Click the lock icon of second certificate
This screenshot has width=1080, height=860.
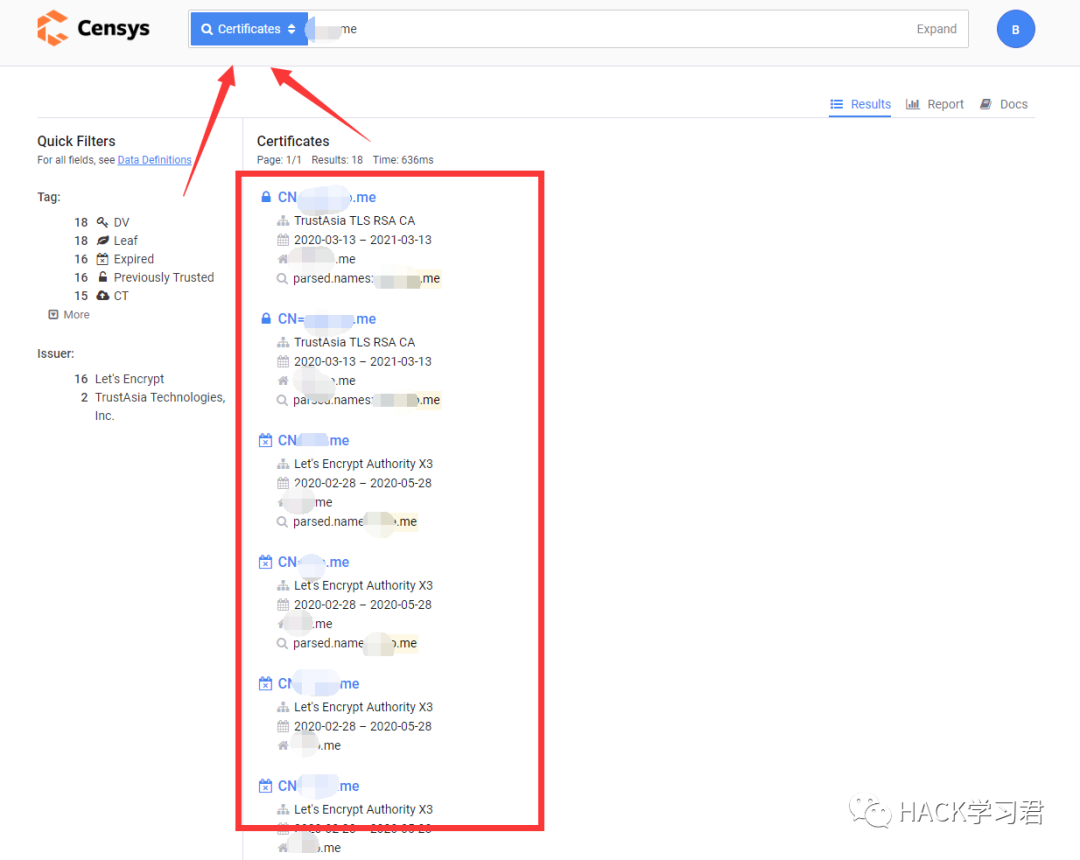point(266,319)
